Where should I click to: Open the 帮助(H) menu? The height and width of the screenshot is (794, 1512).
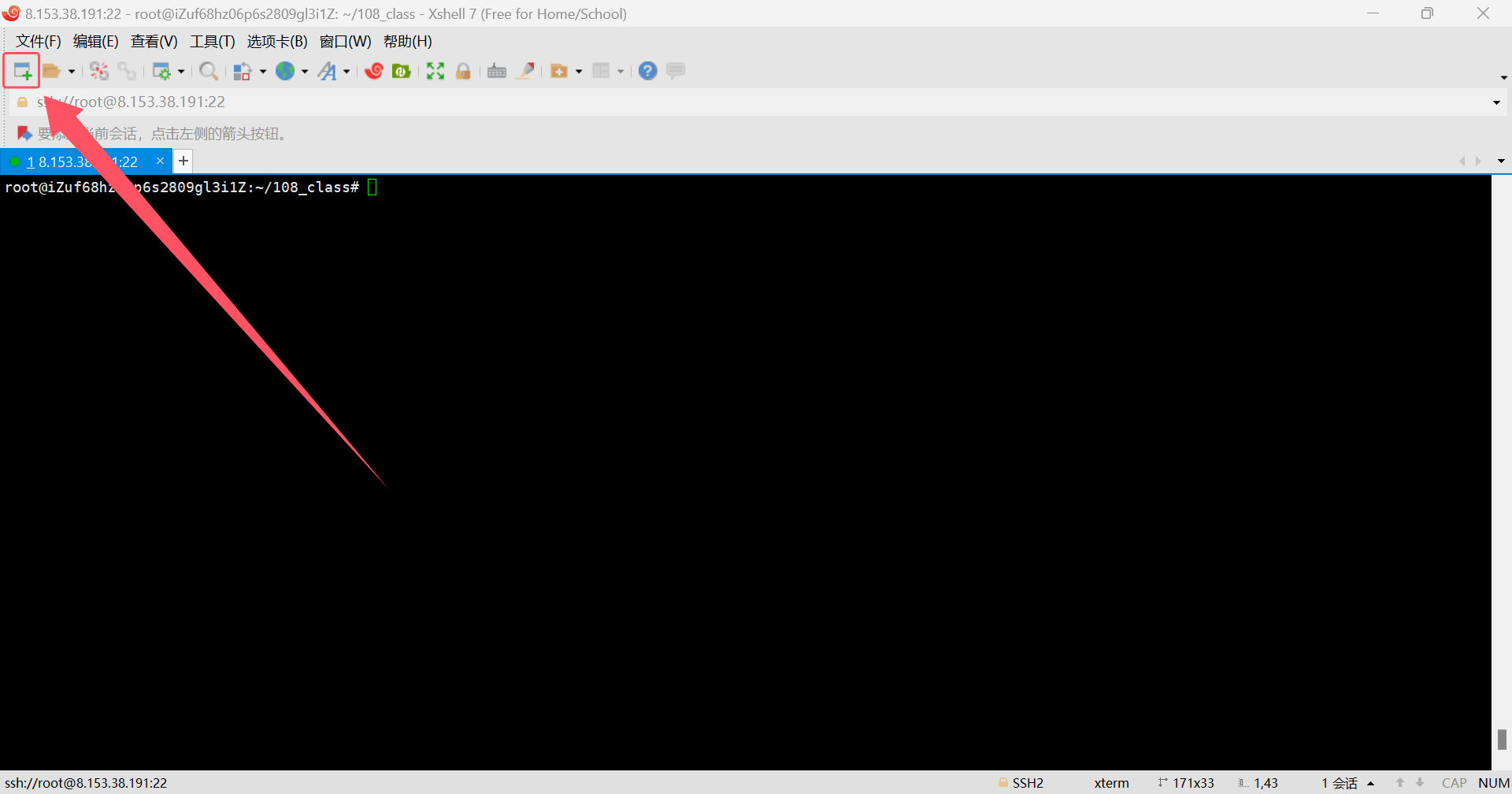[408, 42]
